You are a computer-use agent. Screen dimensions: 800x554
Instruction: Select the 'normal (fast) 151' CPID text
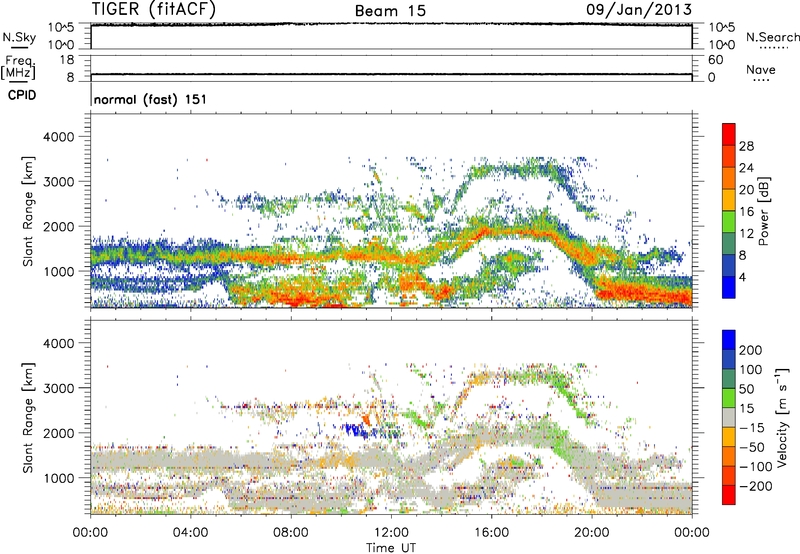(x=150, y=99)
